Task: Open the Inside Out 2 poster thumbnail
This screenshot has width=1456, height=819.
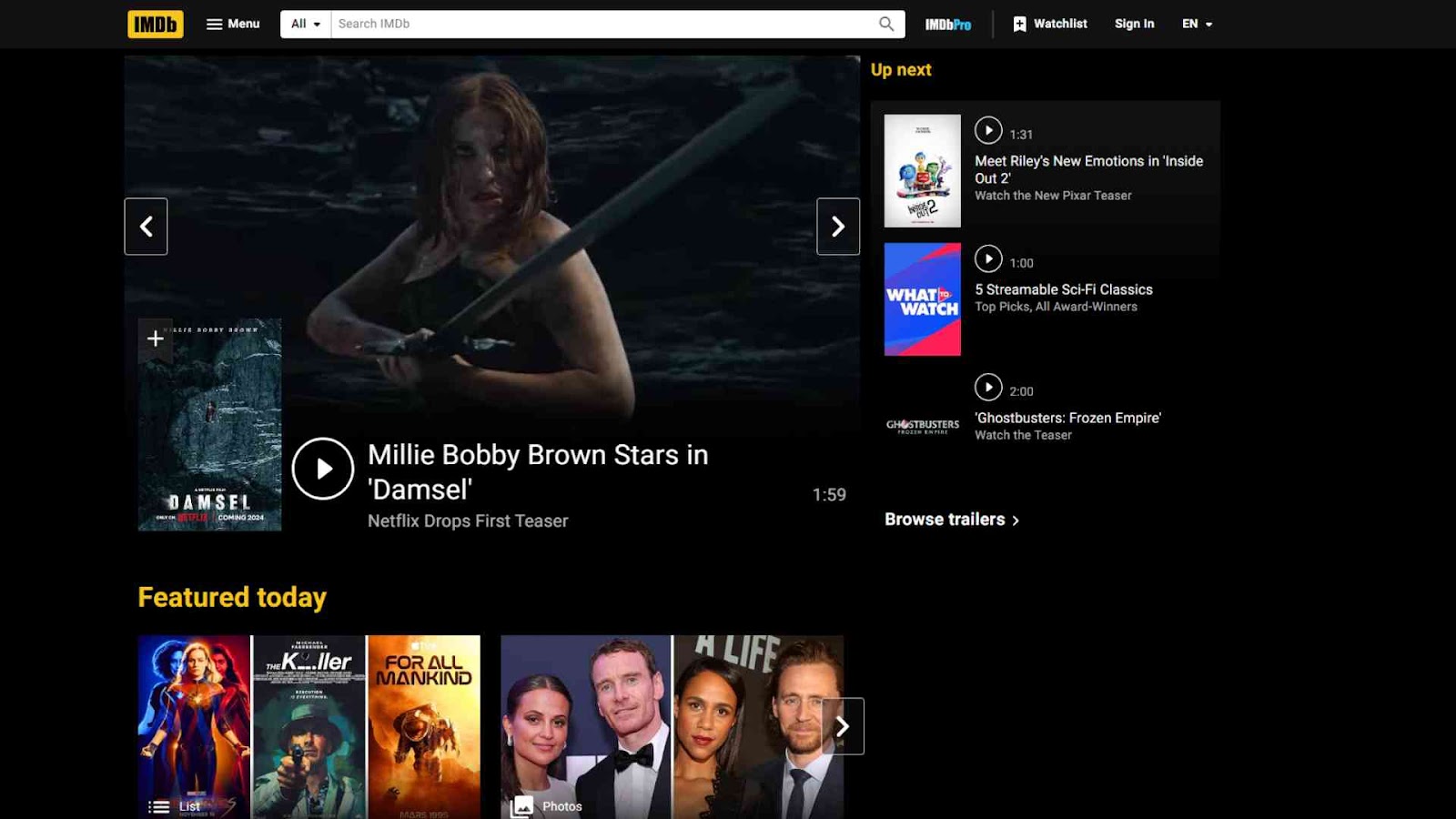Action: pos(922,171)
